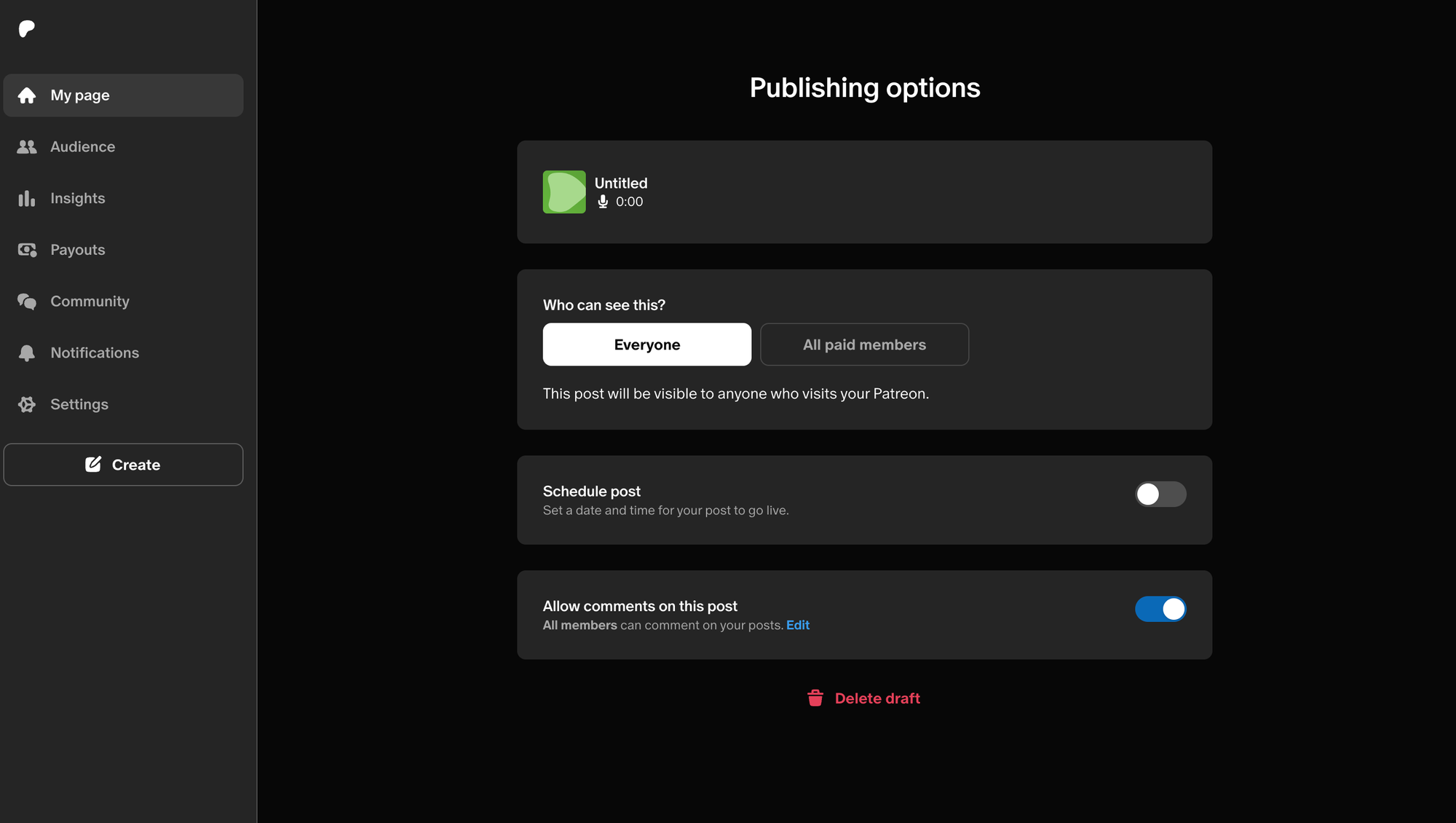Click the microphone icon under Untitled
The image size is (1456, 823).
click(603, 202)
